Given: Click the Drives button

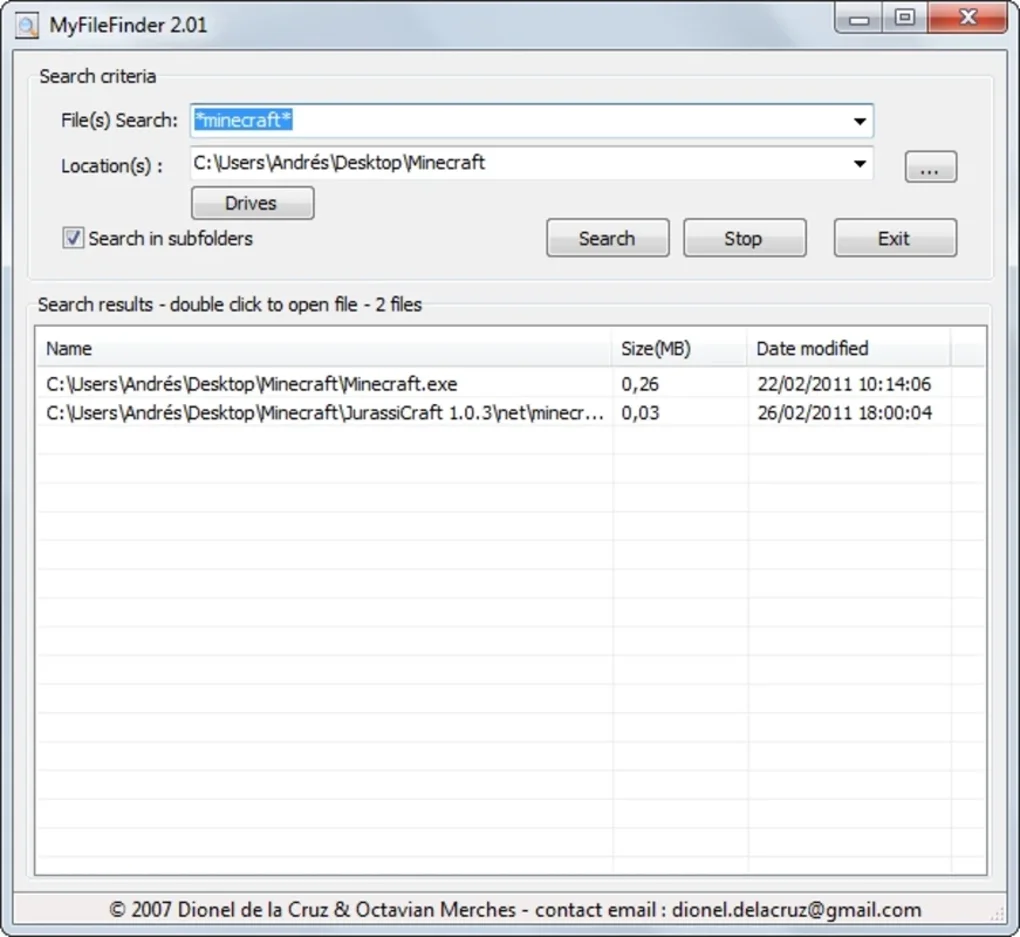Looking at the screenshot, I should pos(252,203).
